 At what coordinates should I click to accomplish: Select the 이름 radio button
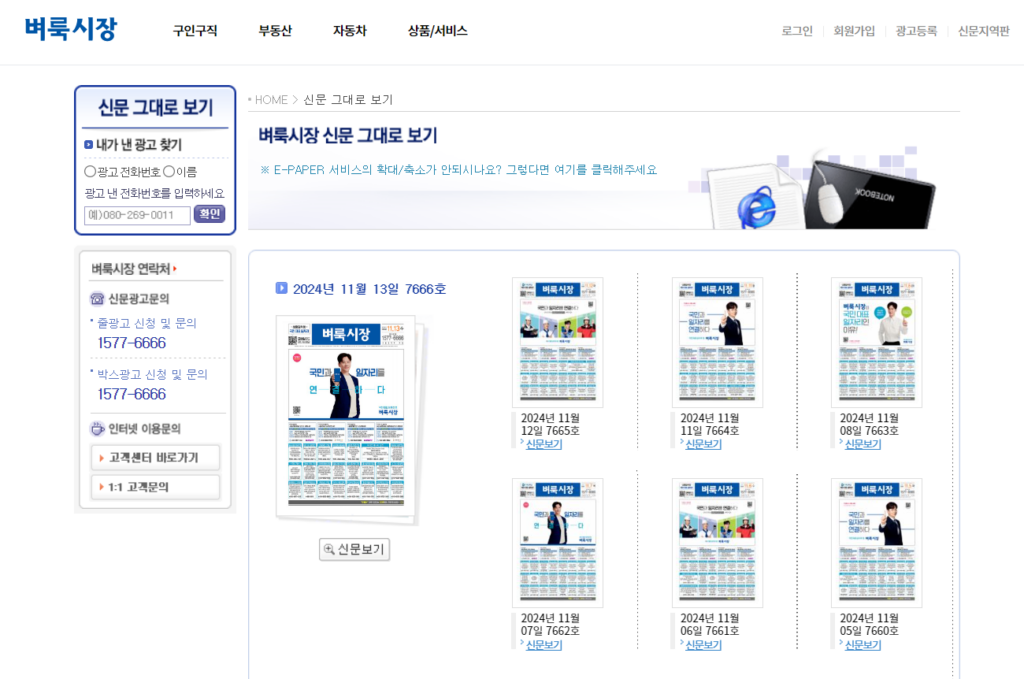(x=169, y=172)
